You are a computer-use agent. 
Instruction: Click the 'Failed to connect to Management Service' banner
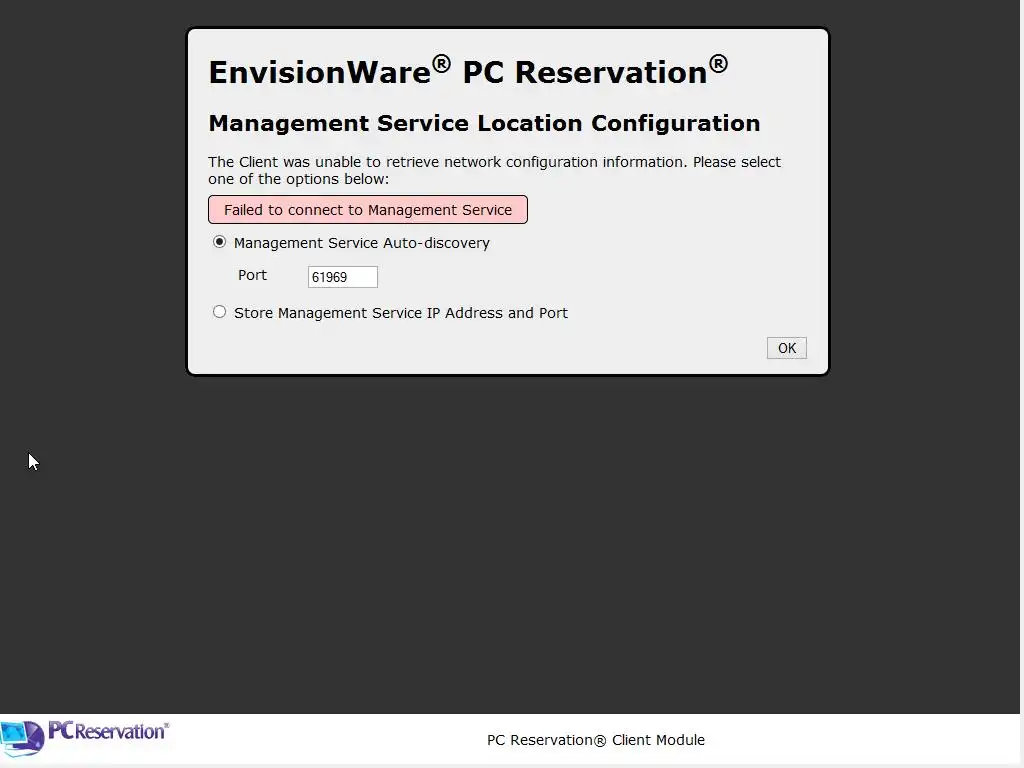368,210
